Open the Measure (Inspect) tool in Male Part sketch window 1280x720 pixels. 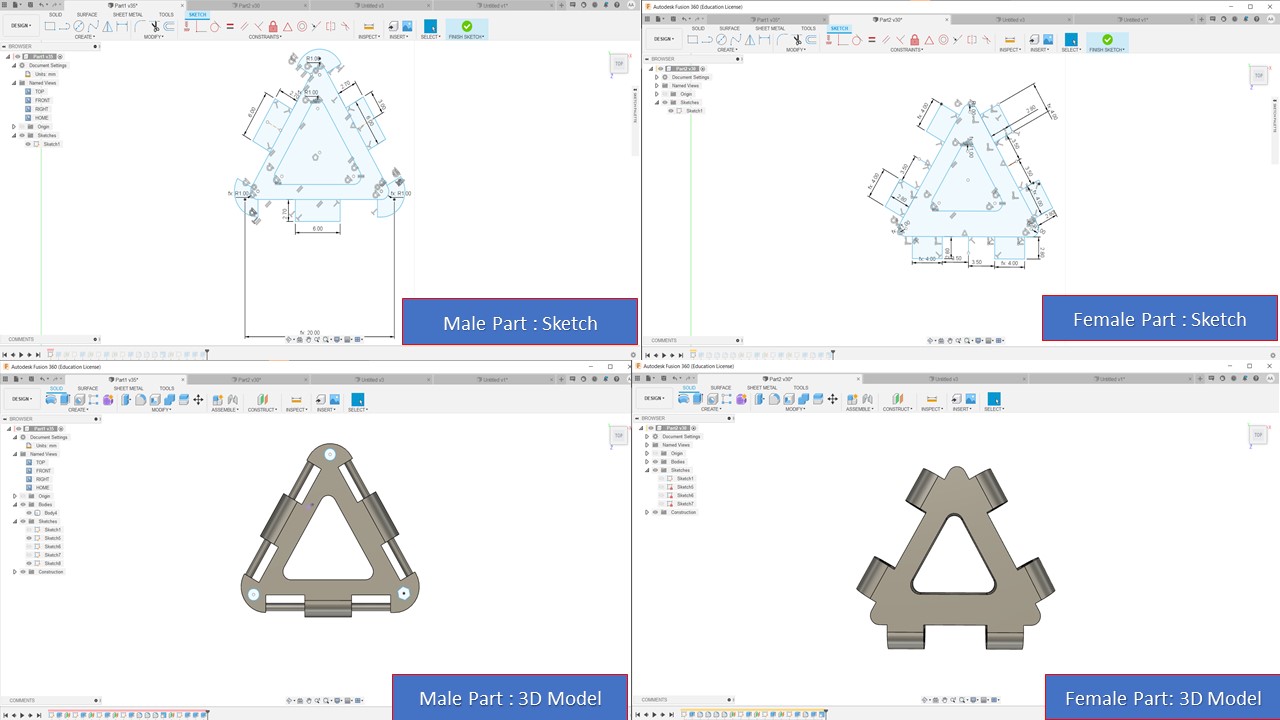coord(369,26)
